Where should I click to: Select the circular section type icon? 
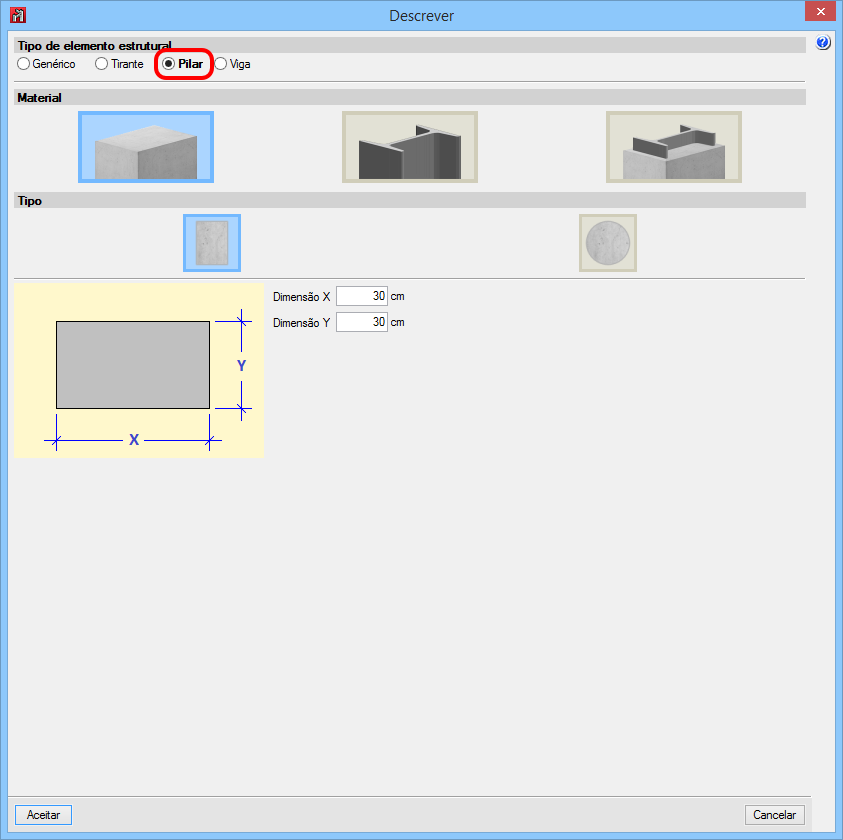pyautogui.click(x=608, y=243)
